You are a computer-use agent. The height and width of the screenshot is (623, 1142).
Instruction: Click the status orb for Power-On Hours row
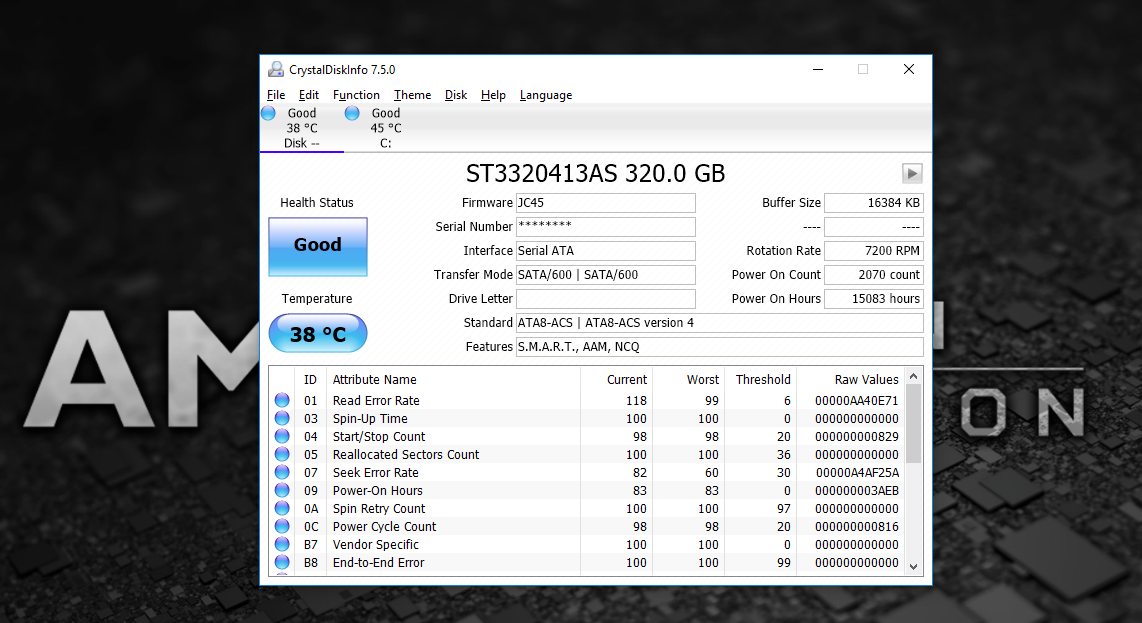(282, 490)
